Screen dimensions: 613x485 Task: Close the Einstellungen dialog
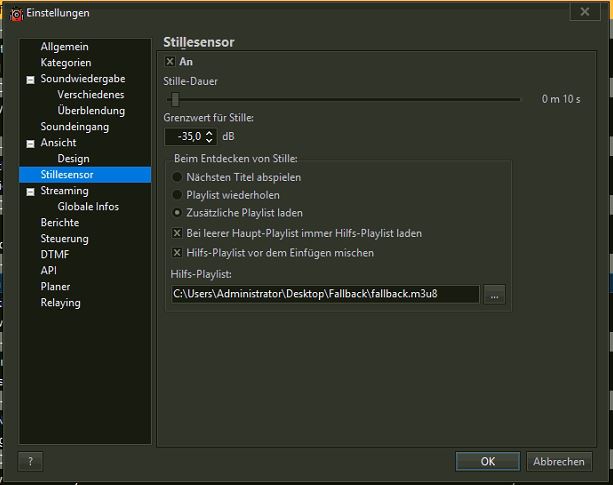tap(585, 12)
